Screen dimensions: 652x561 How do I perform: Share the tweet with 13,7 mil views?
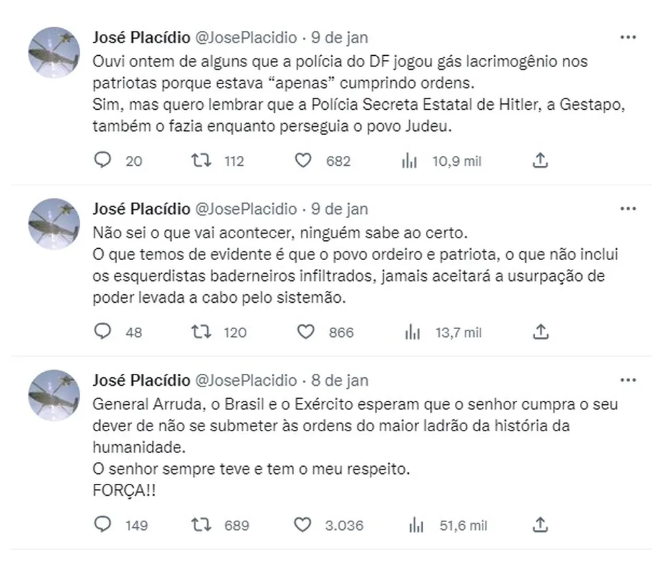[x=540, y=331]
